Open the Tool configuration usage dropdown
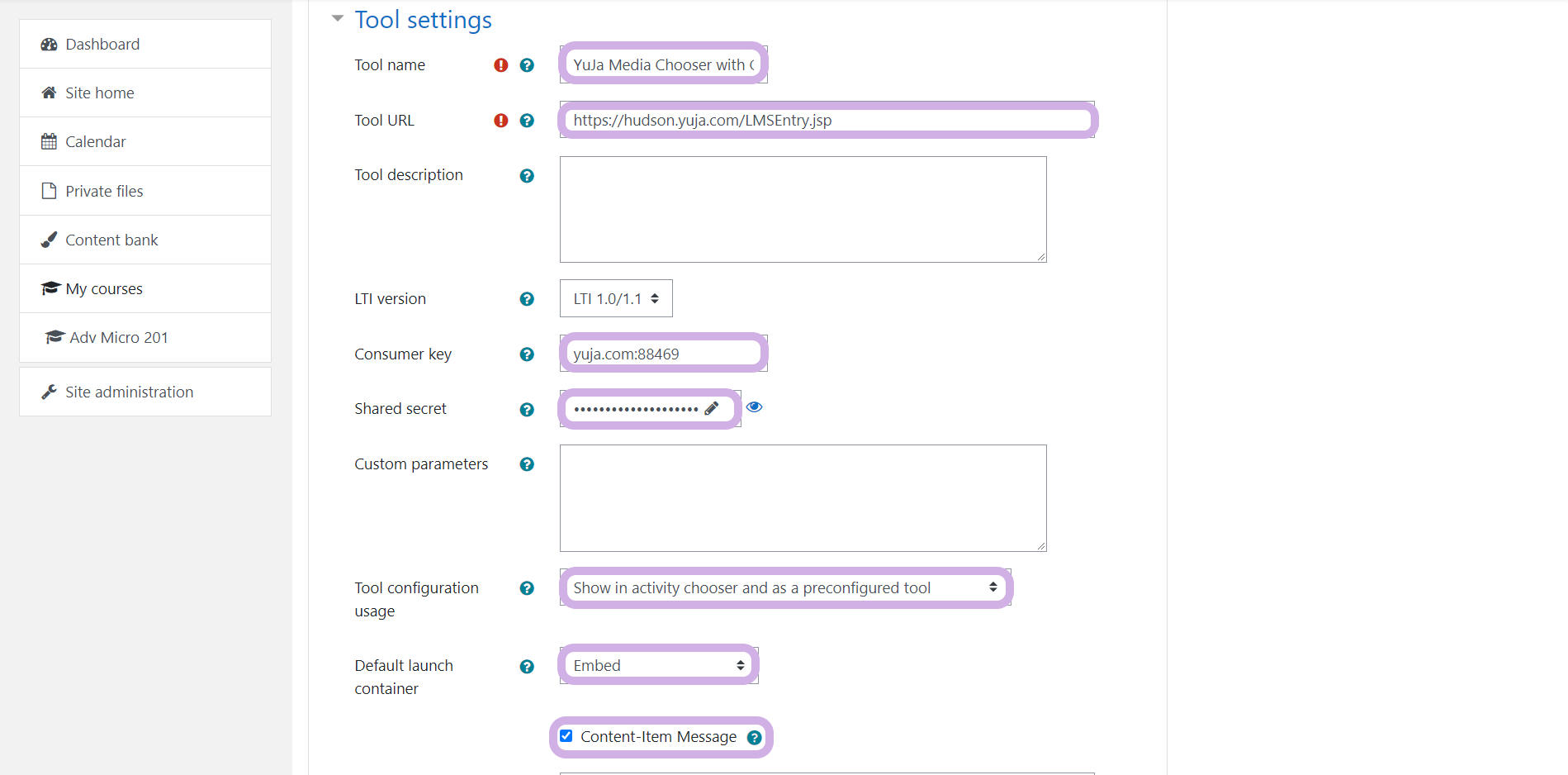1568x775 pixels. [784, 587]
